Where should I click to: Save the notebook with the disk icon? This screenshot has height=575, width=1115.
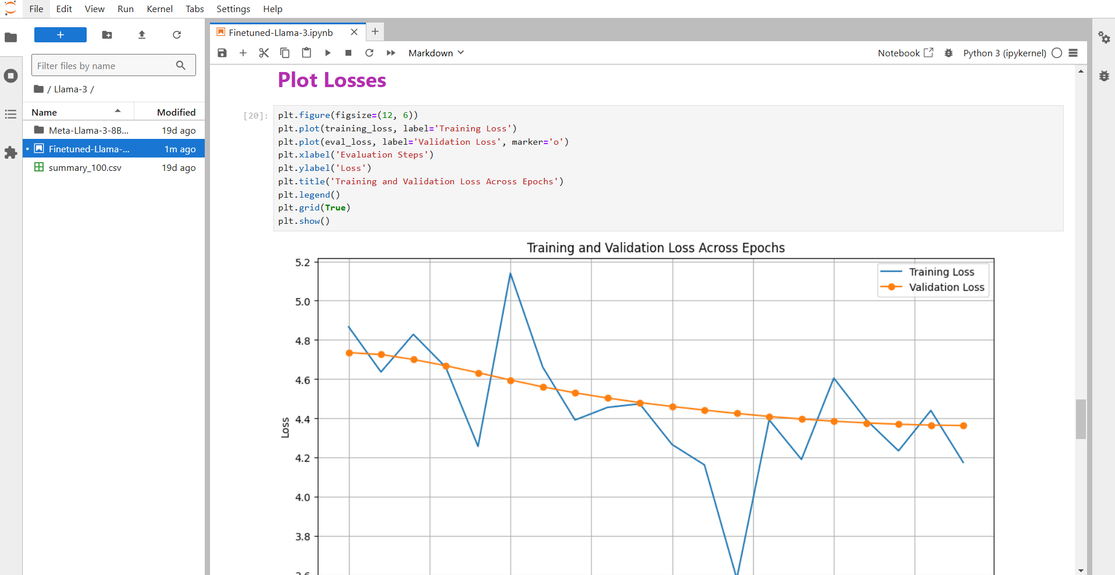[x=222, y=53]
